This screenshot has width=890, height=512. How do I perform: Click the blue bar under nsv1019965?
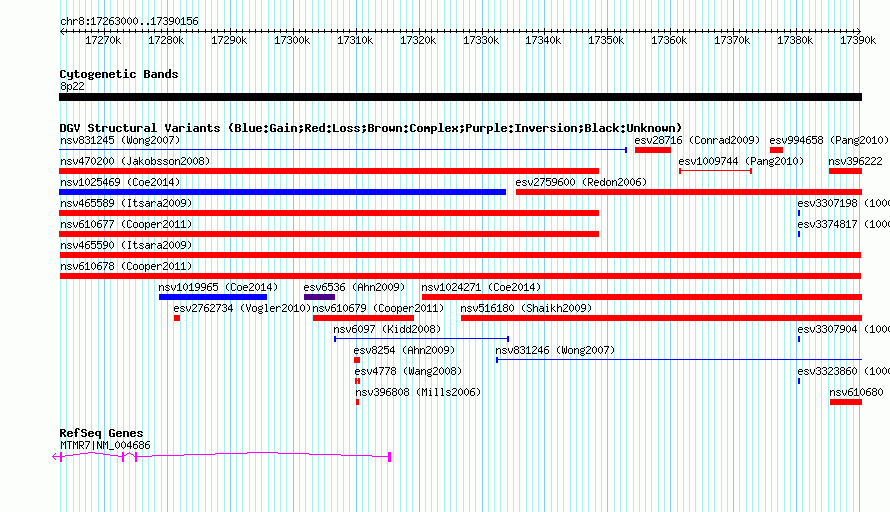coord(213,297)
